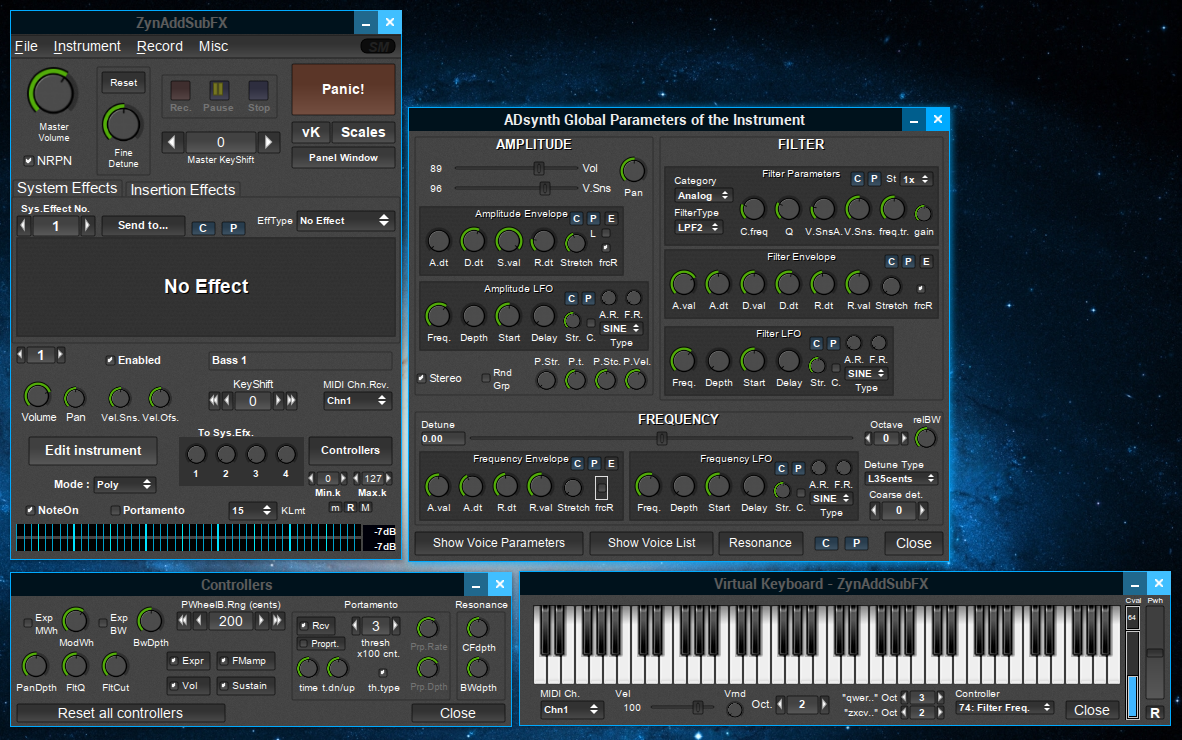The image size is (1182, 740).
Task: Open the Controller 74: Filter Freq. dropdown
Action: pyautogui.click(x=1005, y=708)
